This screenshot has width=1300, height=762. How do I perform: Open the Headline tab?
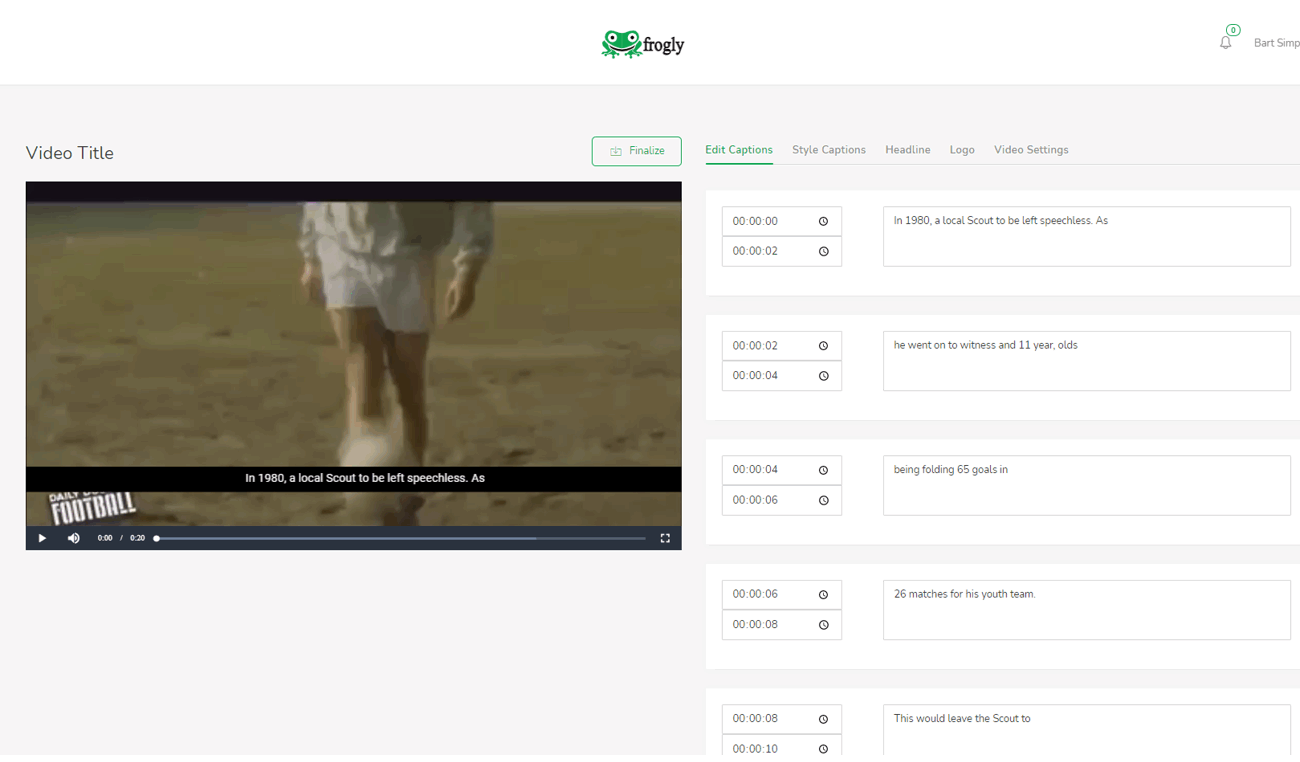(907, 150)
